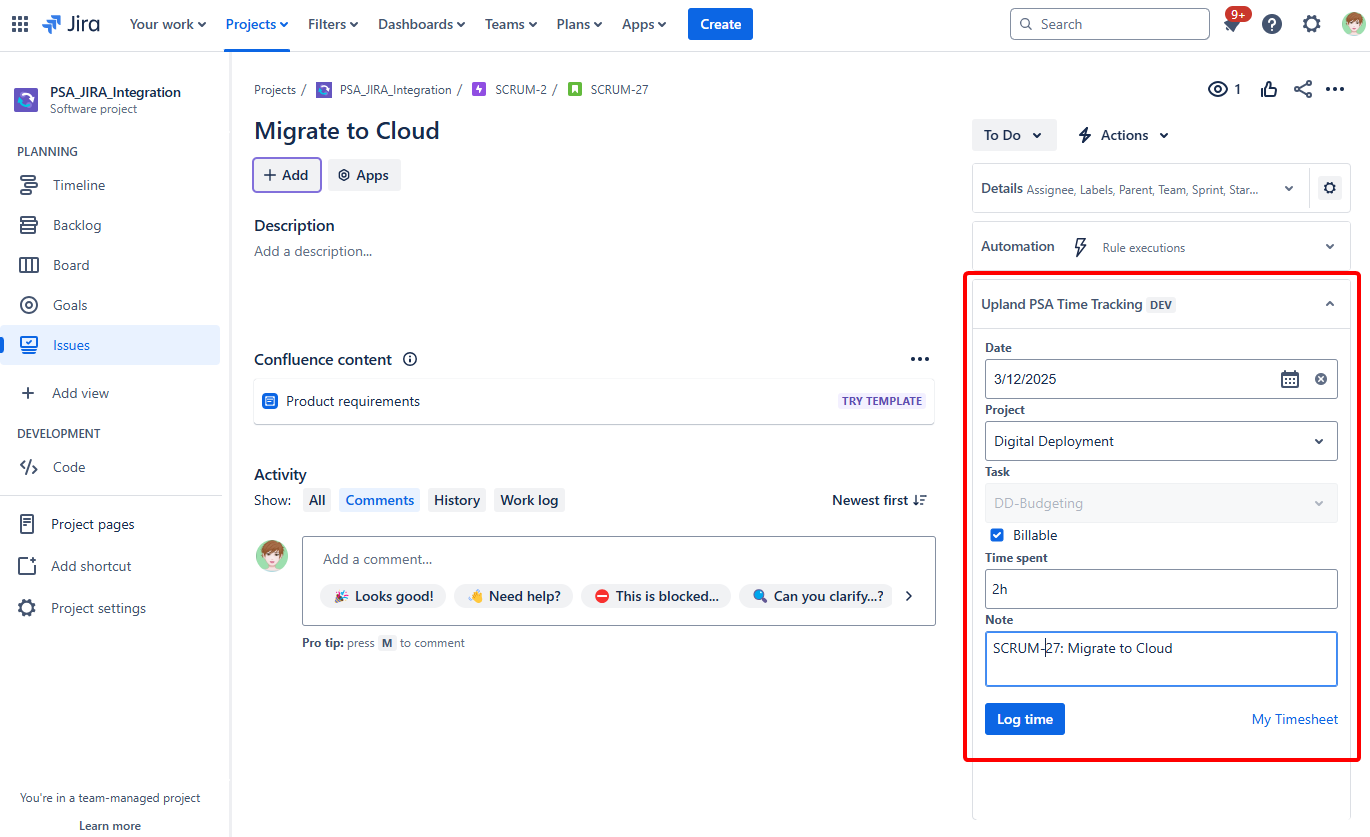The image size is (1370, 837).
Task: Click the Add button under title
Action: (x=286, y=175)
